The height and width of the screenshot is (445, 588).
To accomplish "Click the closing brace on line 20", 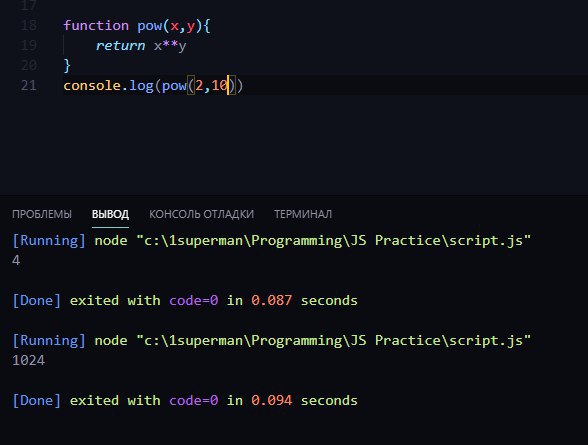I will (x=67, y=66).
